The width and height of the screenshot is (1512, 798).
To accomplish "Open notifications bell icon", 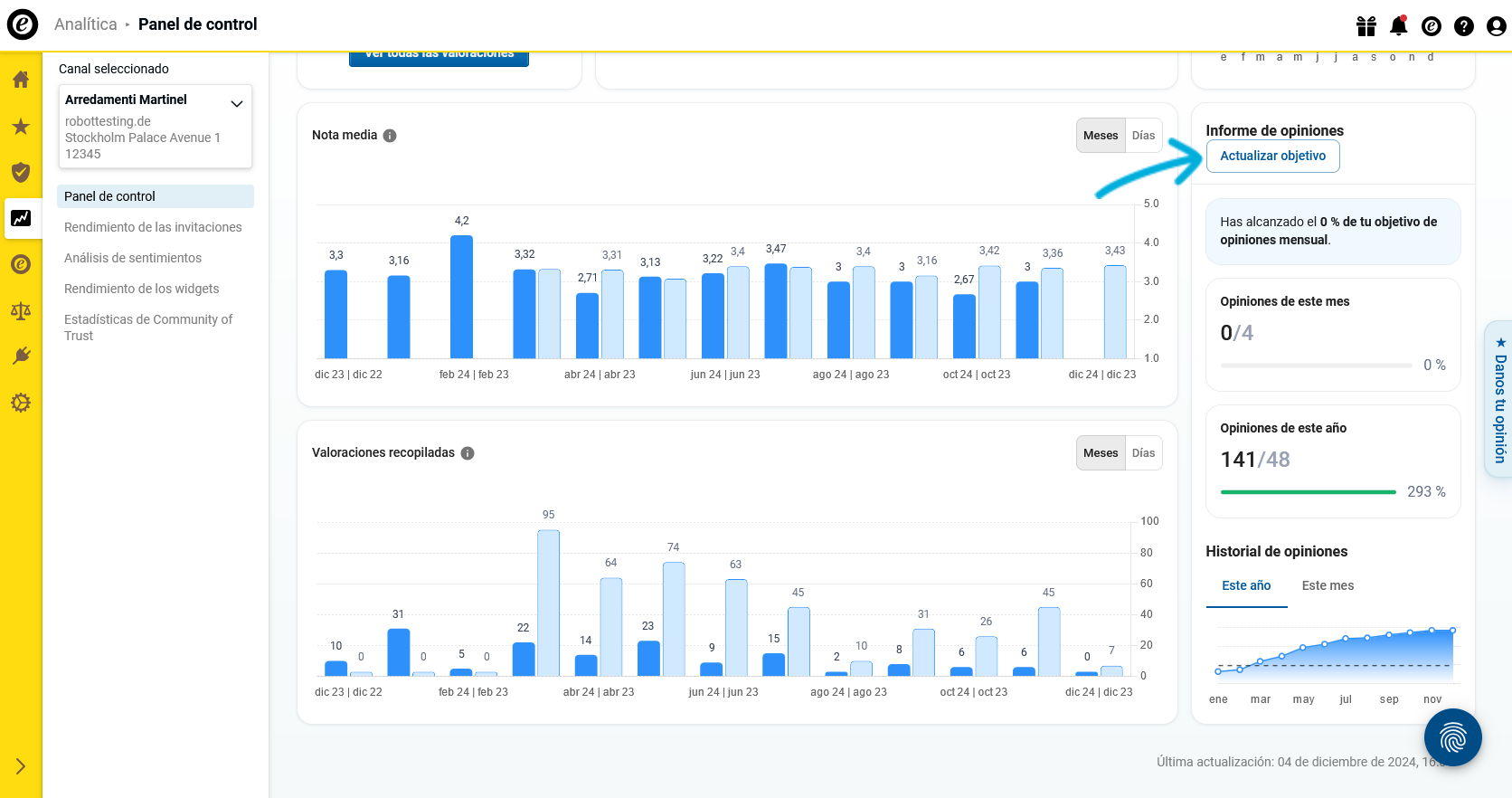I will click(1399, 26).
